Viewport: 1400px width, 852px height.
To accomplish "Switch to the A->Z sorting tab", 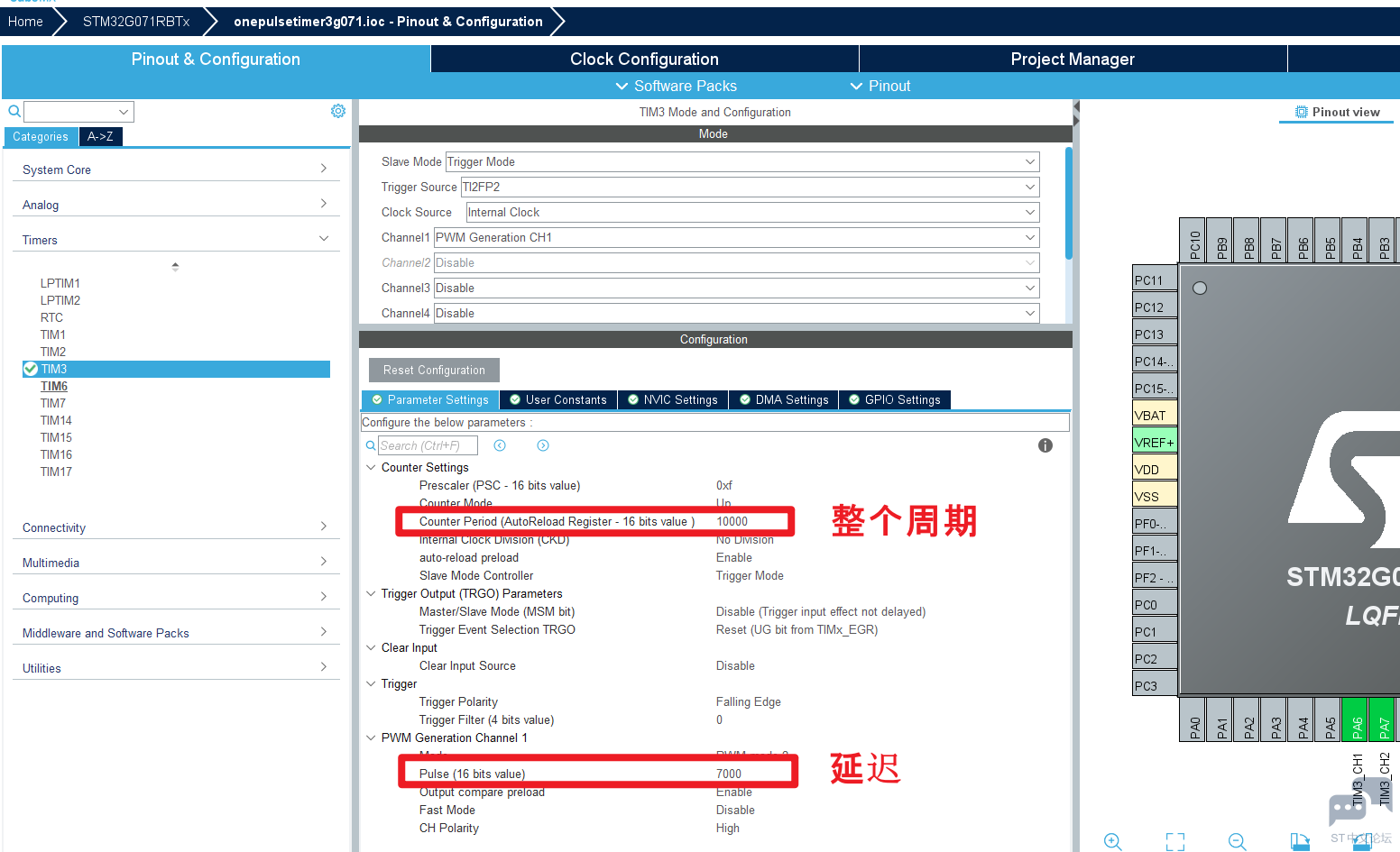I will tap(100, 136).
